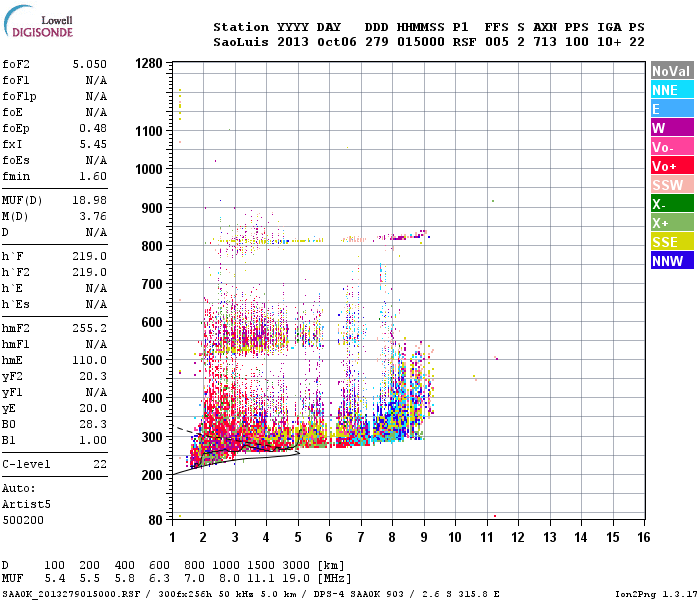The image size is (700, 600).
Task: Select the NNE cyan legend swatch
Action: click(672, 90)
